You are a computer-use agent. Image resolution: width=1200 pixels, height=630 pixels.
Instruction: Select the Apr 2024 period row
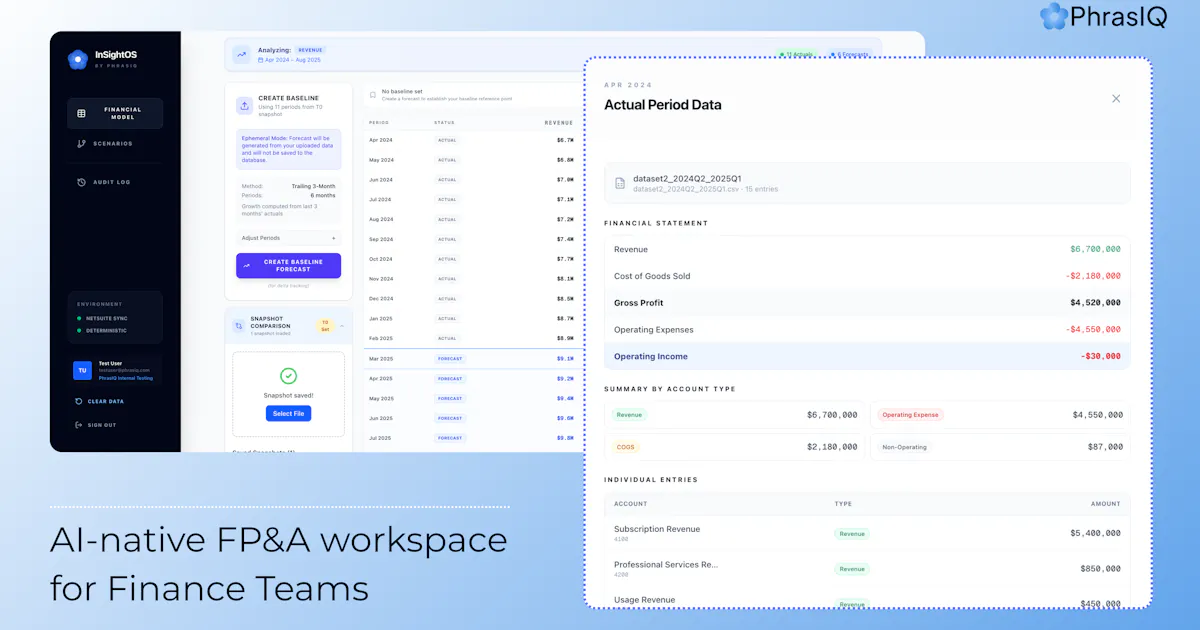tap(474, 140)
